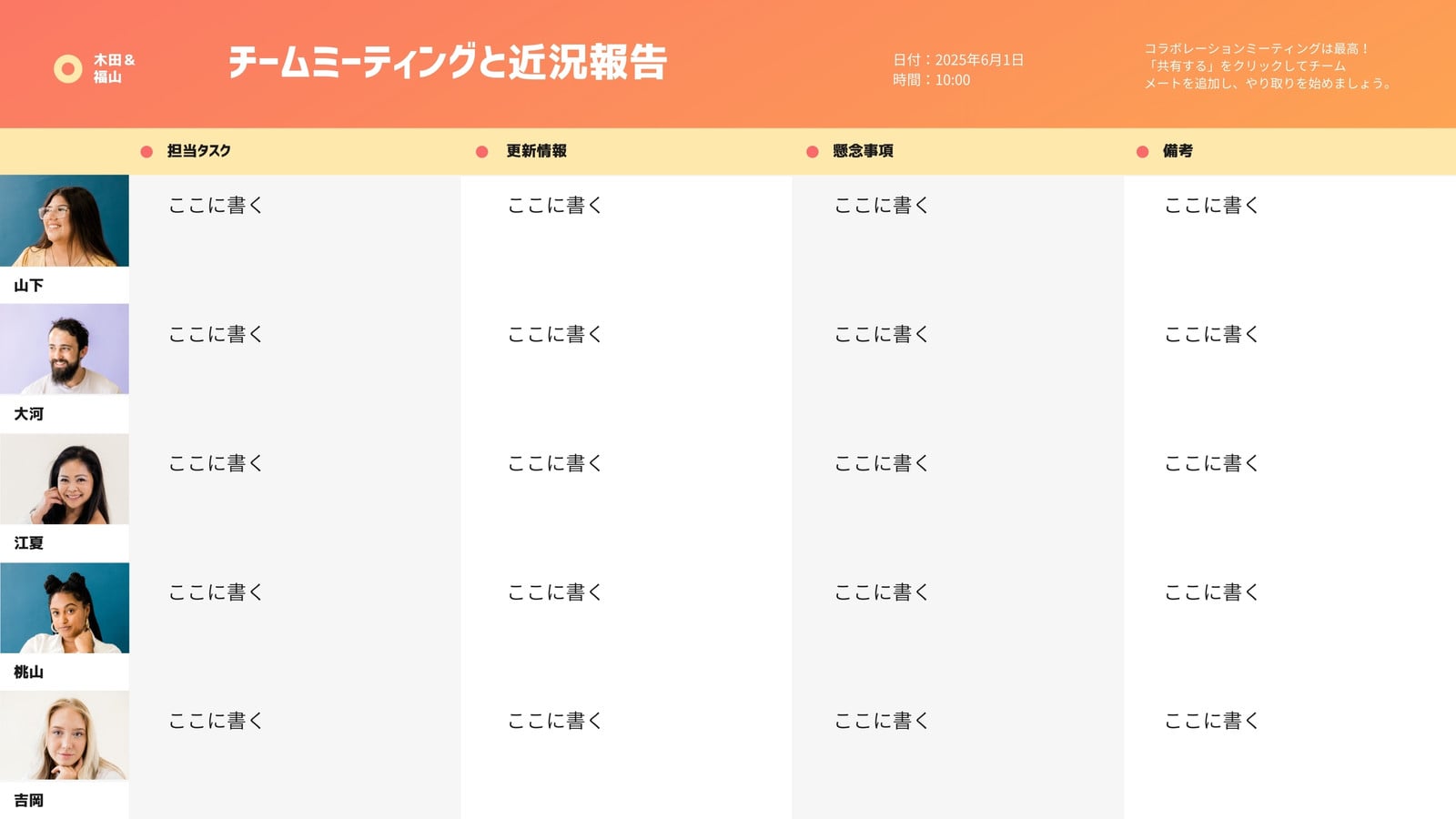The width and height of the screenshot is (1456, 819).
Task: Click the 懸念事項 column header
Action: 863,151
